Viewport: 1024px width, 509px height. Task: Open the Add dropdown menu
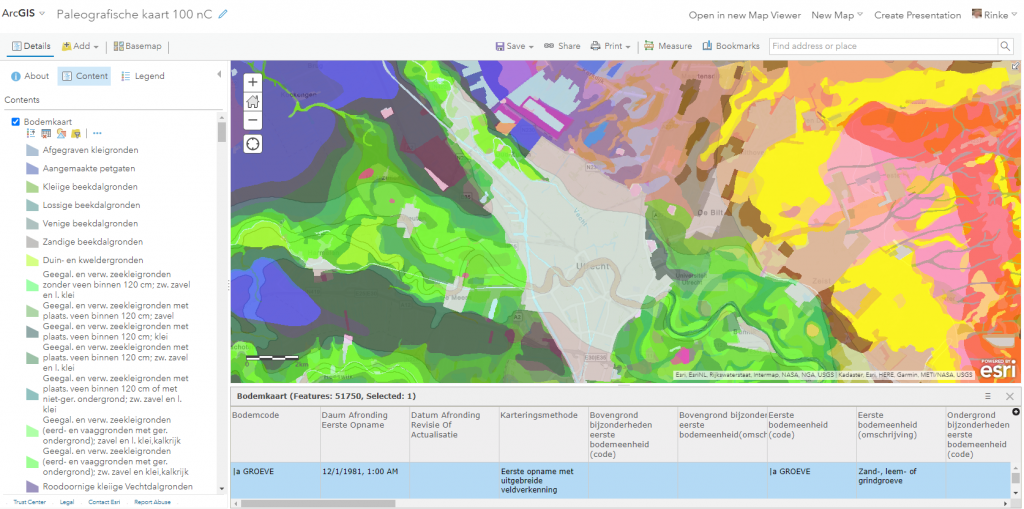[80, 46]
